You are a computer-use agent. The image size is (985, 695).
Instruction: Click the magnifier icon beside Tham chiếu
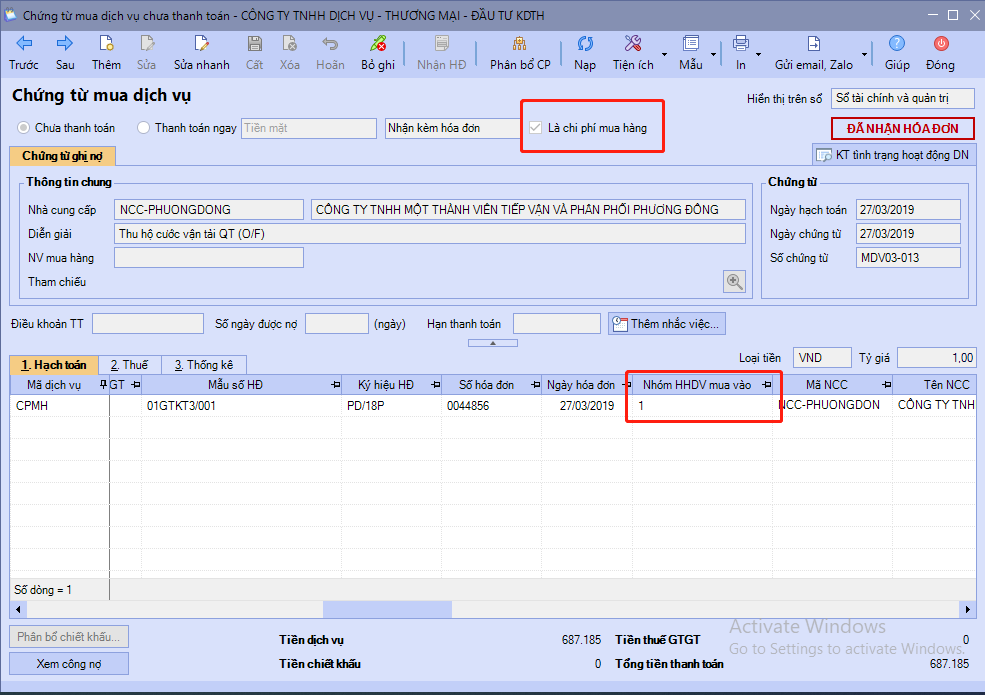pos(734,282)
